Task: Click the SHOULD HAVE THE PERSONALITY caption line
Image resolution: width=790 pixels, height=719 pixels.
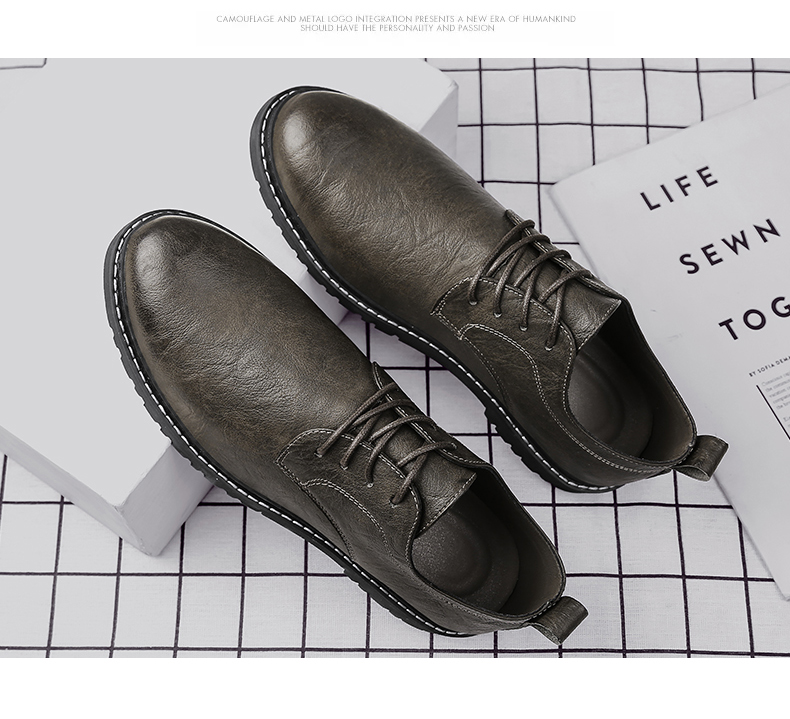Action: [396, 29]
